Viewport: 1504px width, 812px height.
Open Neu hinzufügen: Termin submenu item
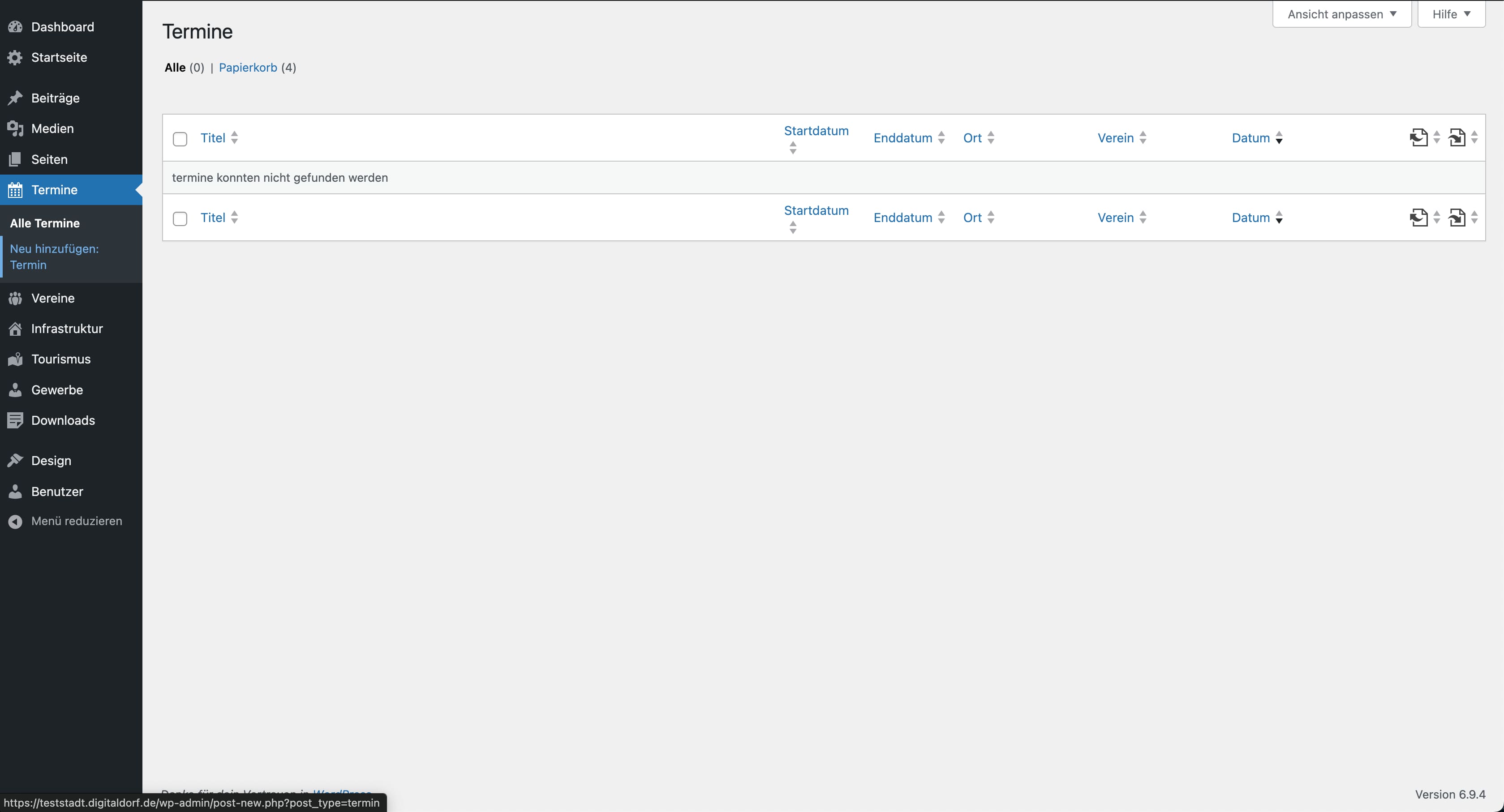pos(54,256)
